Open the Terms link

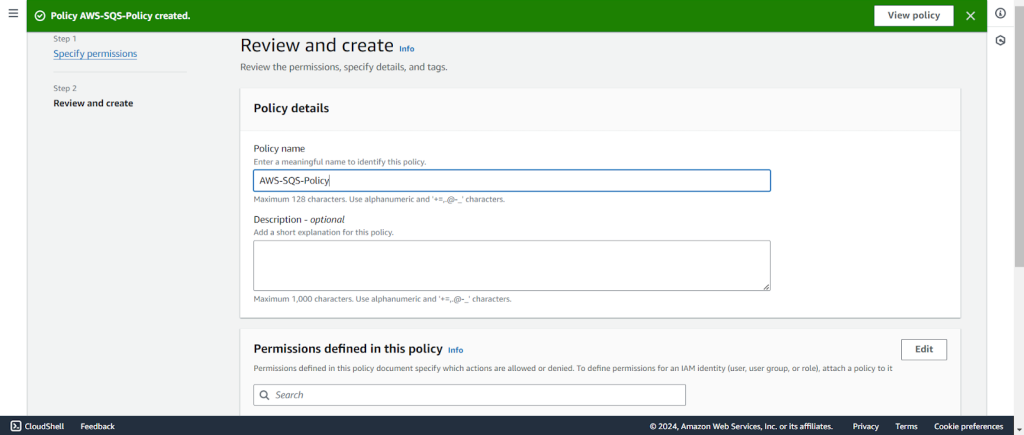click(x=906, y=427)
